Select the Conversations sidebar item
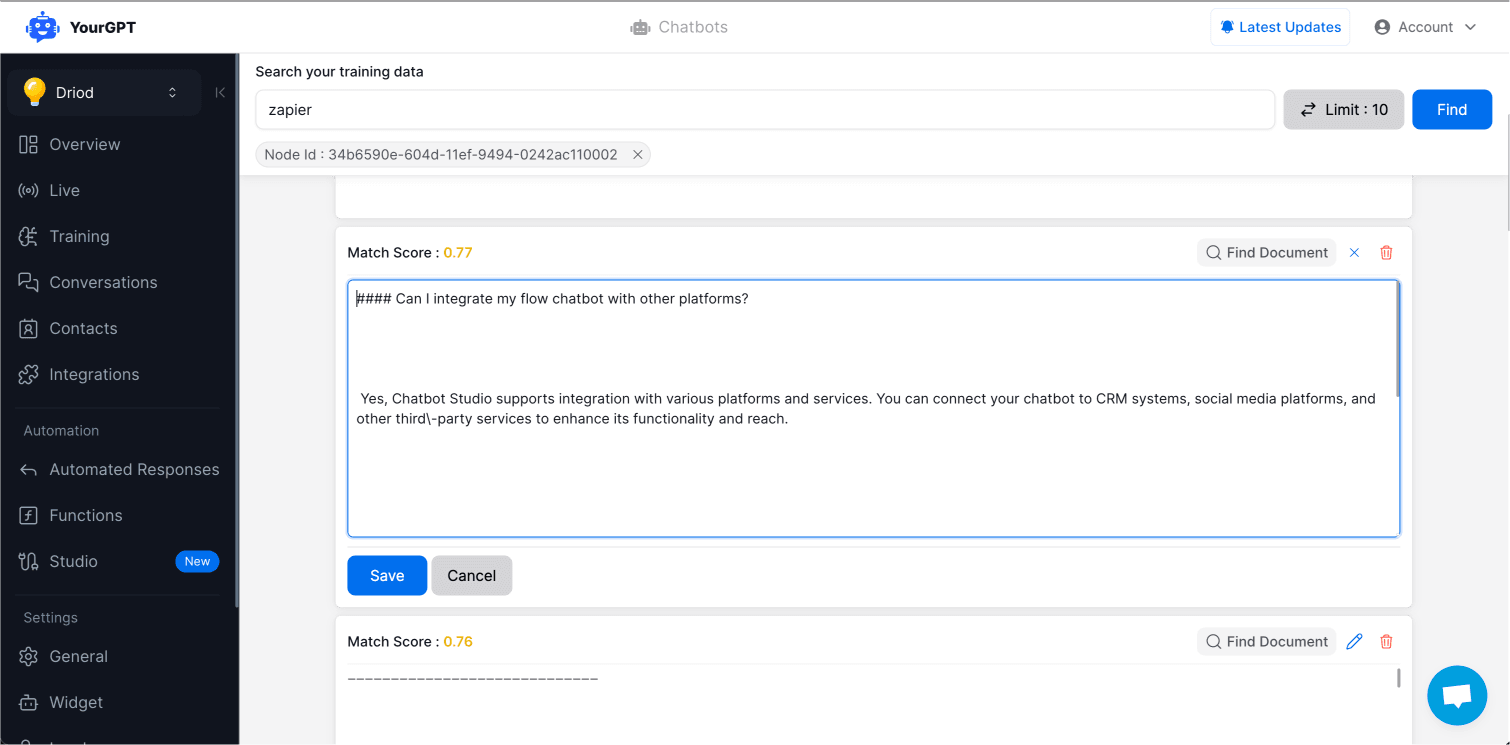 (x=103, y=282)
